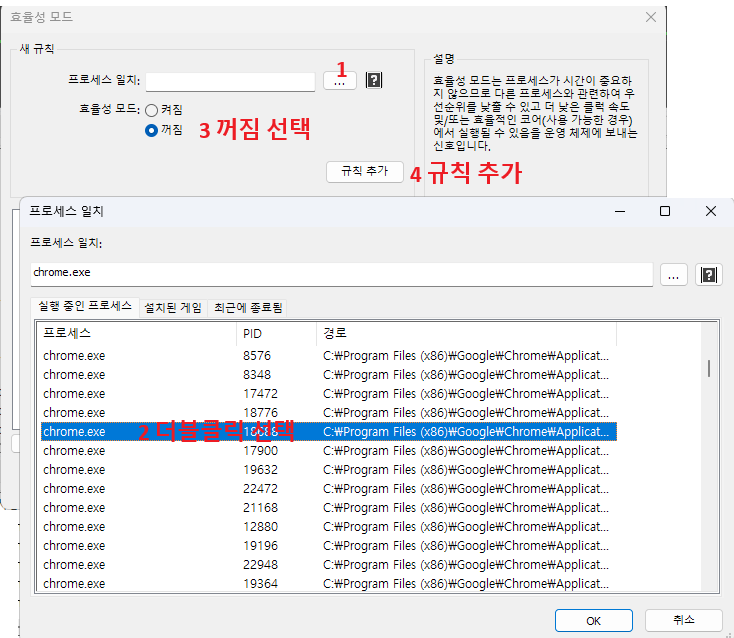The width and height of the screenshot is (734, 638).
Task: Sort by the 경로 column header
Action: coord(466,334)
